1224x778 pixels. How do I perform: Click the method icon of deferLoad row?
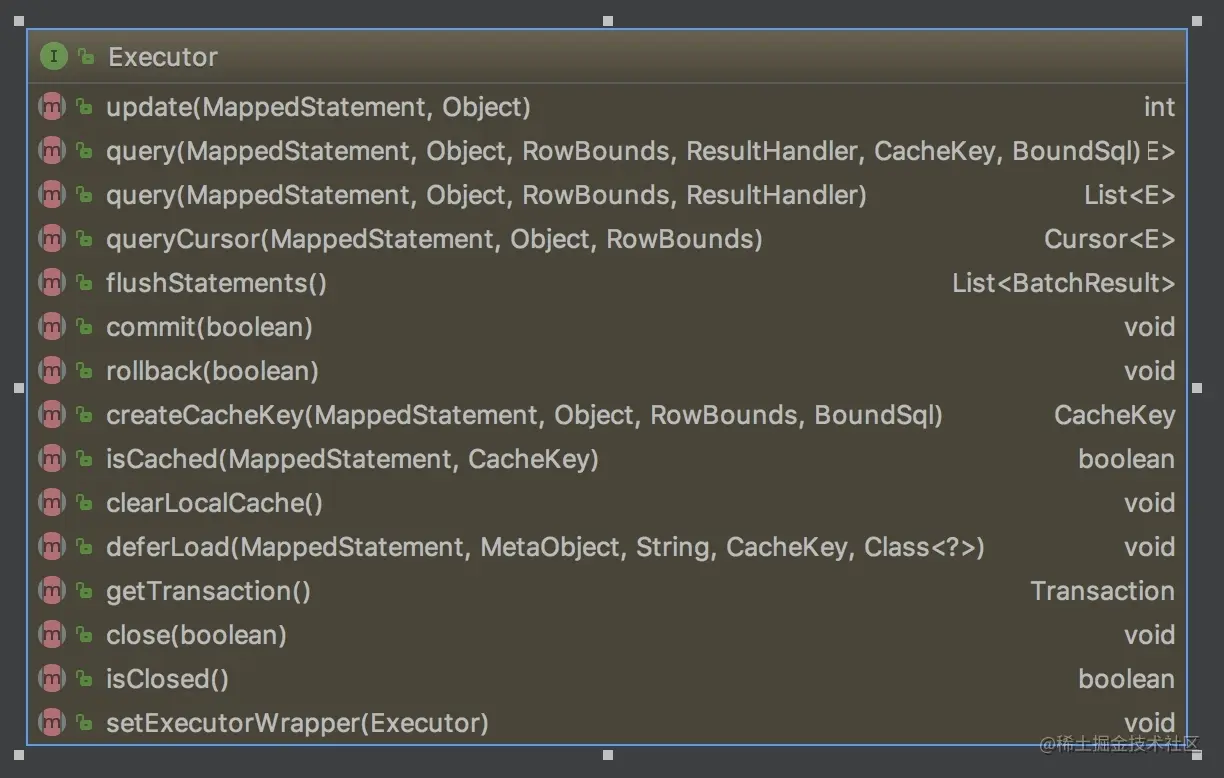click(51, 547)
